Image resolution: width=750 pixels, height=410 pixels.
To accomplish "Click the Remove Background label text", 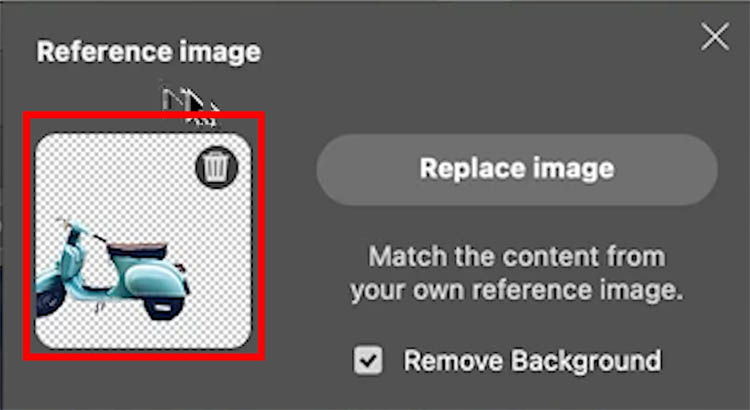I will pos(532,360).
